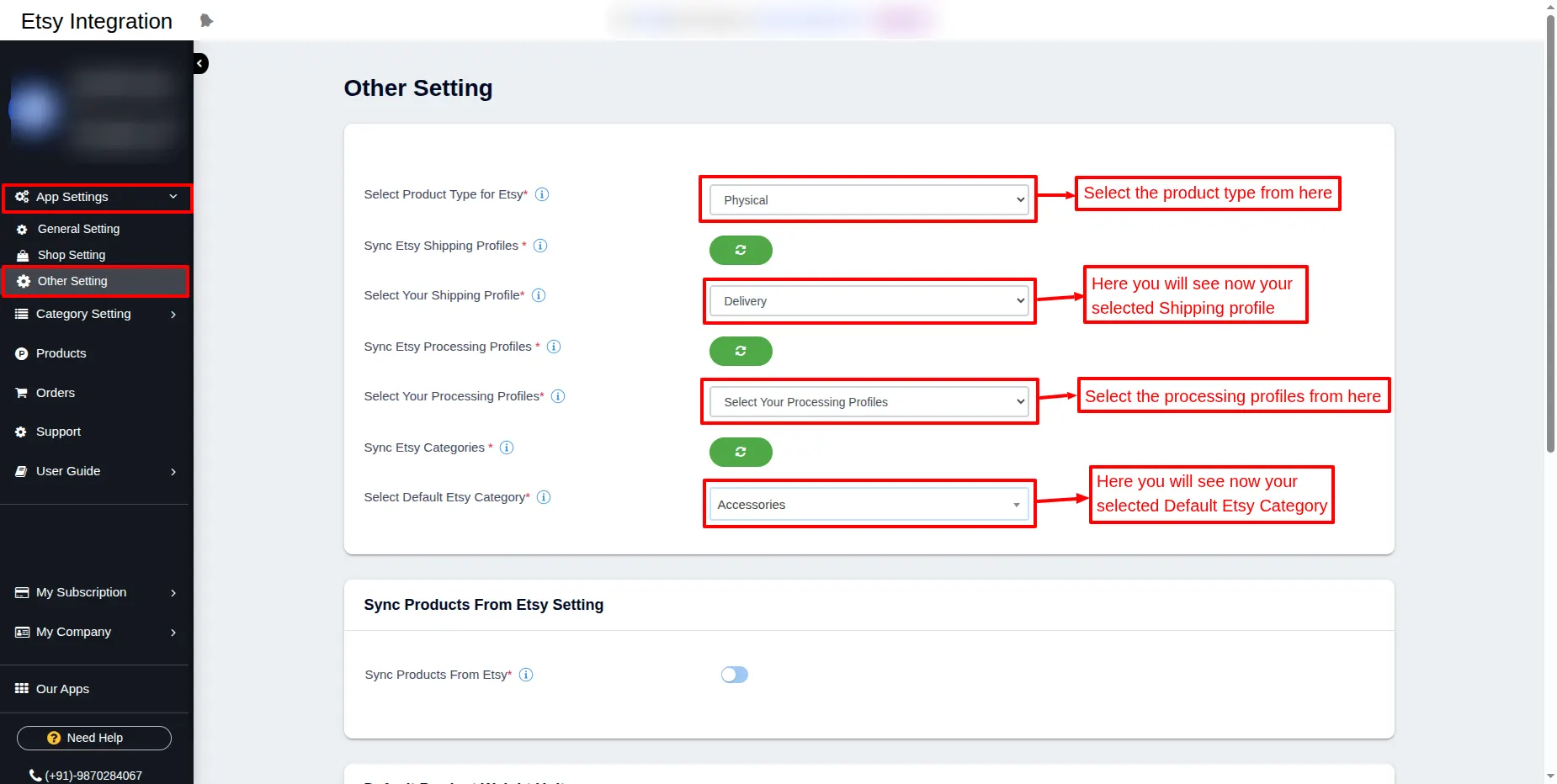Click info icon beside Select Product Type for Etsy
Screen dimensions: 1557x784
542,194
